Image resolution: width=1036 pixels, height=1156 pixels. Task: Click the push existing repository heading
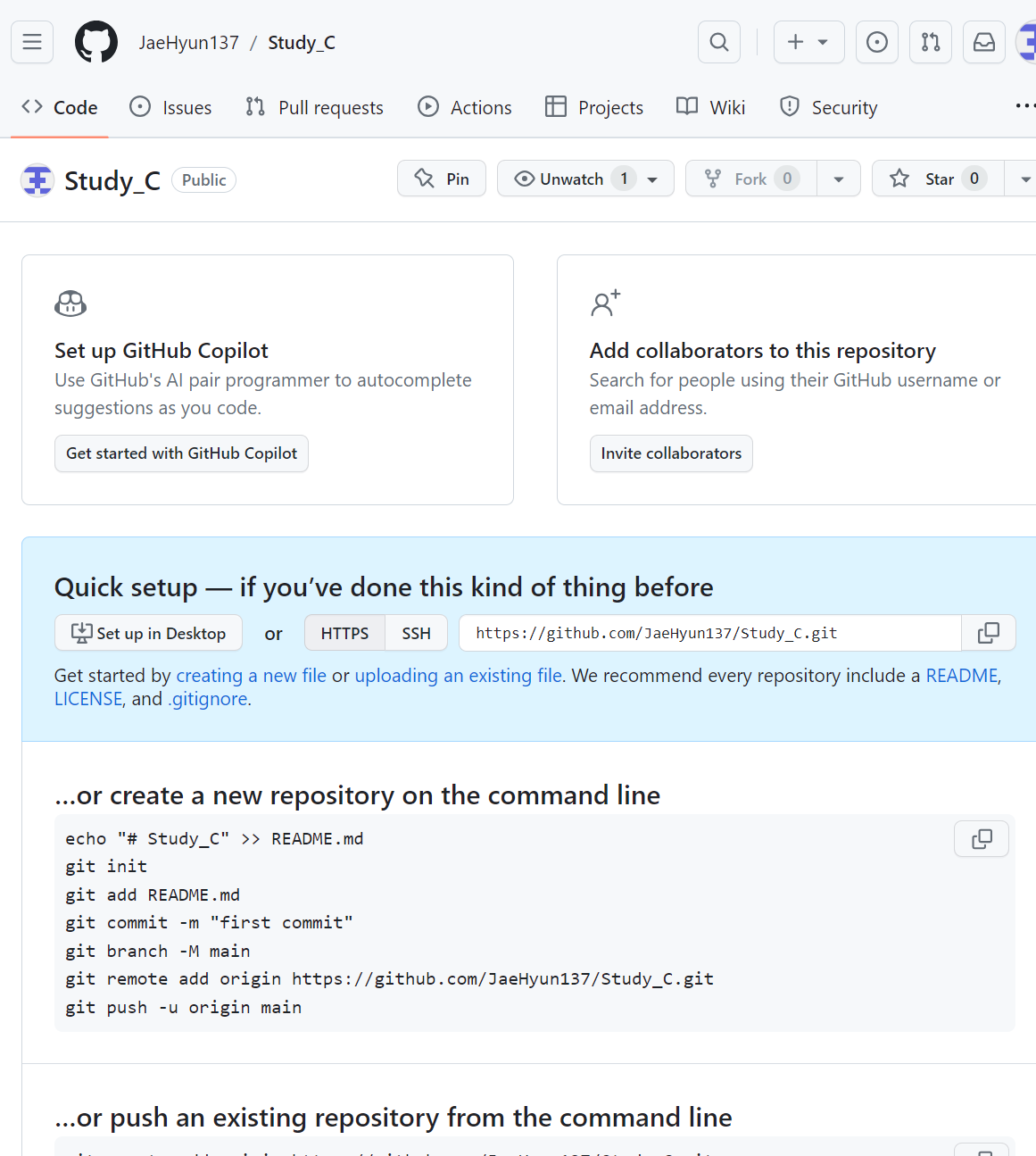click(394, 1118)
